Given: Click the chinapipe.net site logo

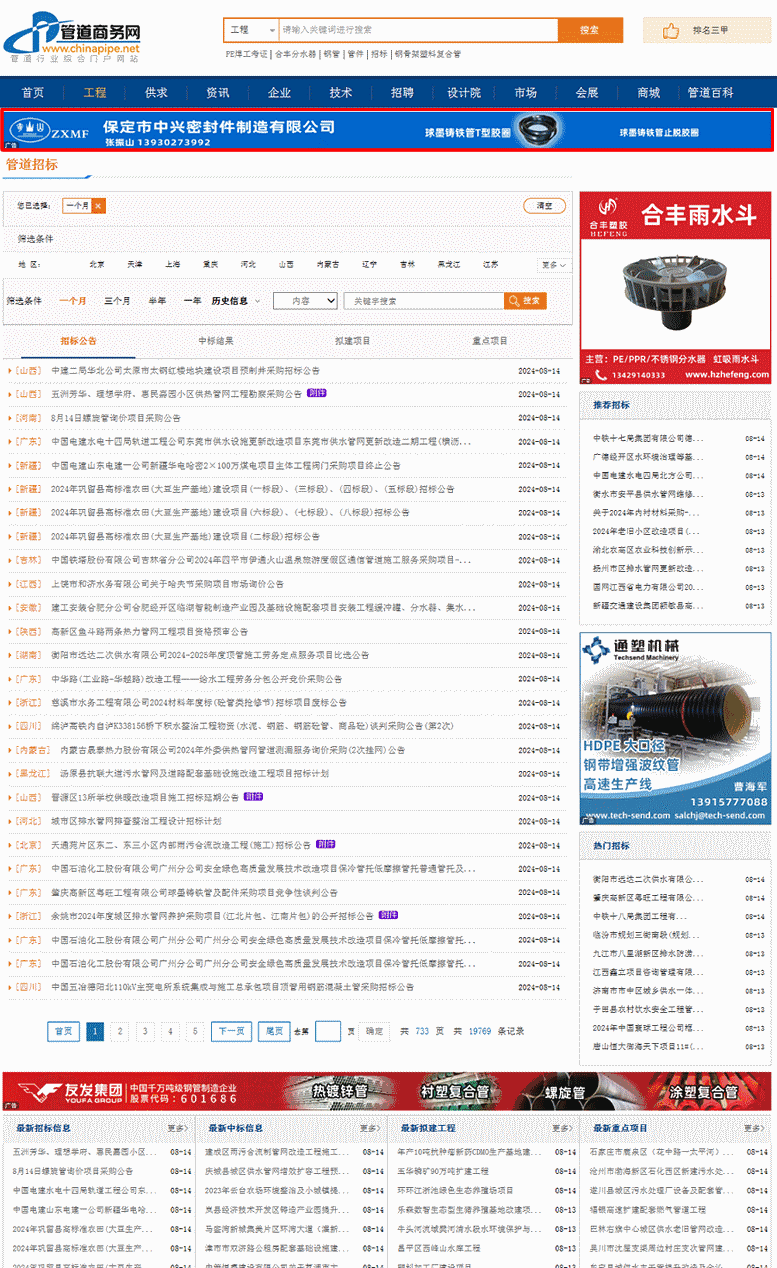Looking at the screenshot, I should 72,36.
